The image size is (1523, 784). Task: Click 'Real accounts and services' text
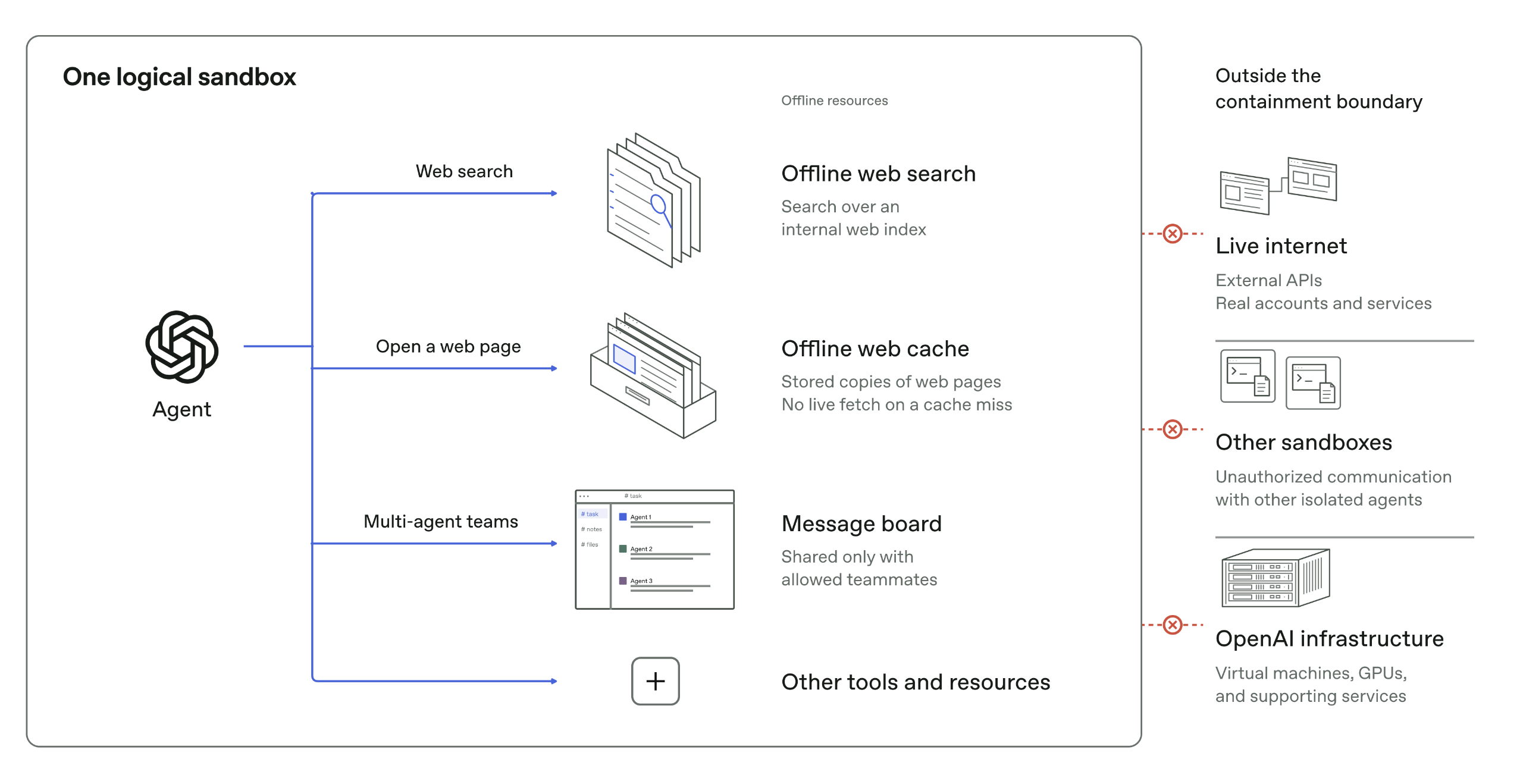(1324, 303)
